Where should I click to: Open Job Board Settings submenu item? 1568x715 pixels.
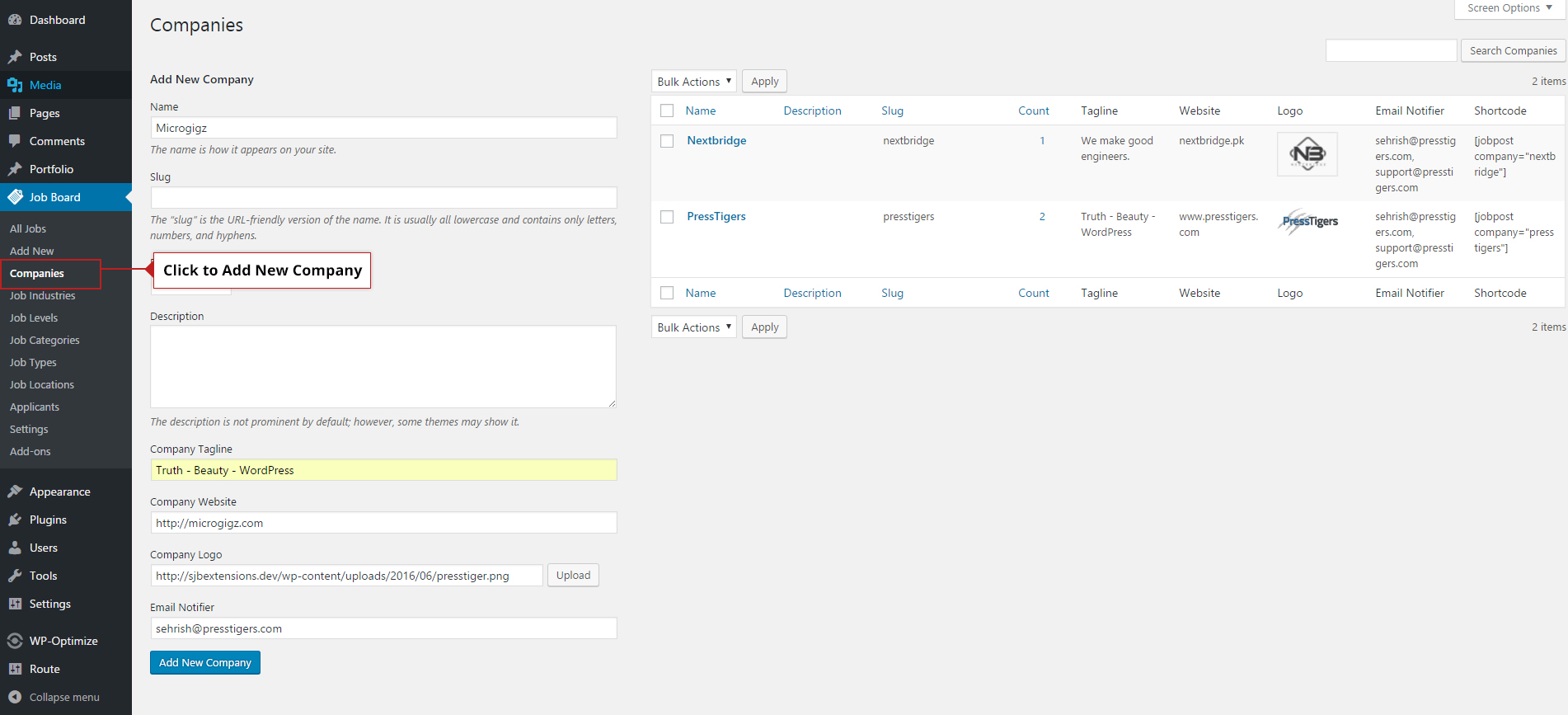[29, 429]
